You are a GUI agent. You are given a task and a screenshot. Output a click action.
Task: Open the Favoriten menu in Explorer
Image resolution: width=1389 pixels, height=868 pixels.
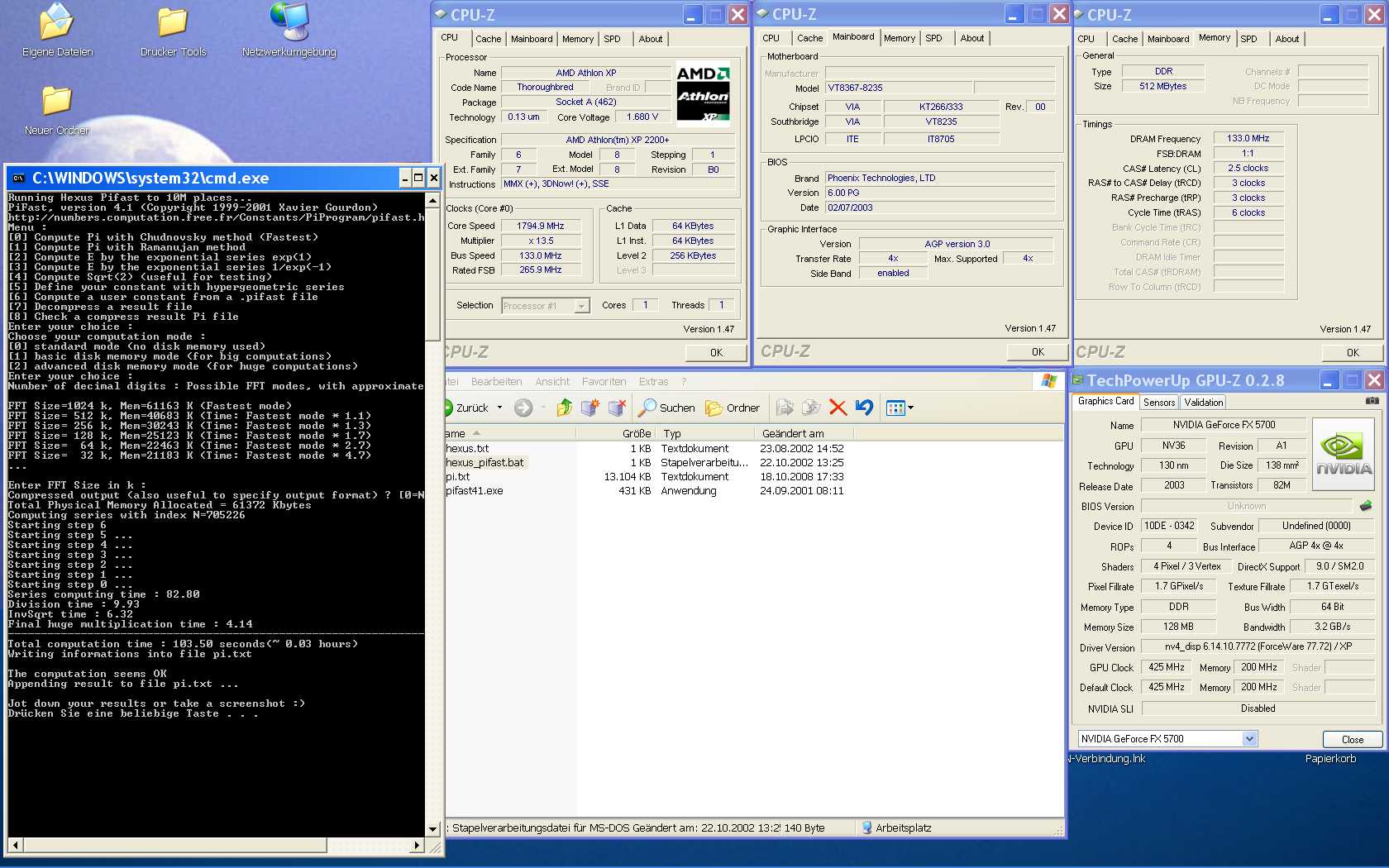click(604, 382)
